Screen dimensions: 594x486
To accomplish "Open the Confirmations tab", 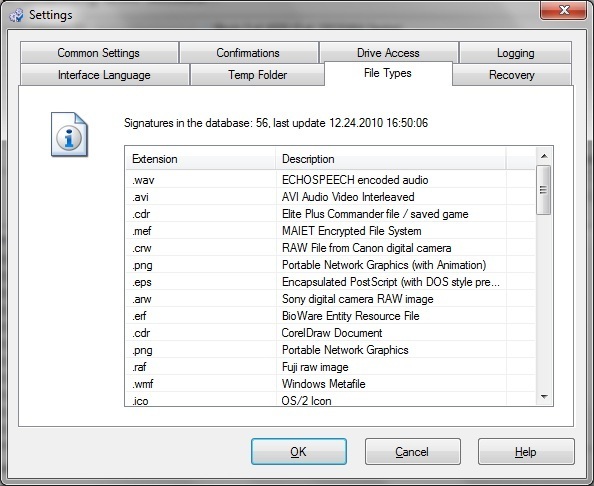I will coord(248,53).
